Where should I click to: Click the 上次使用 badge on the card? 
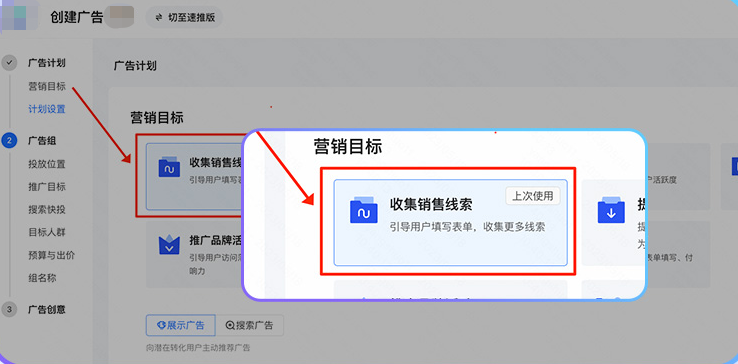pos(533,196)
